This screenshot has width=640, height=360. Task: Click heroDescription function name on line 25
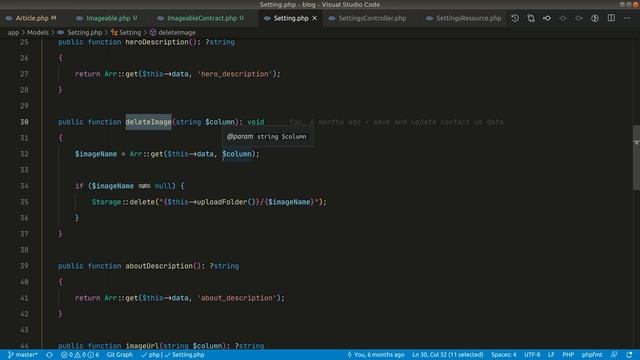(157, 42)
